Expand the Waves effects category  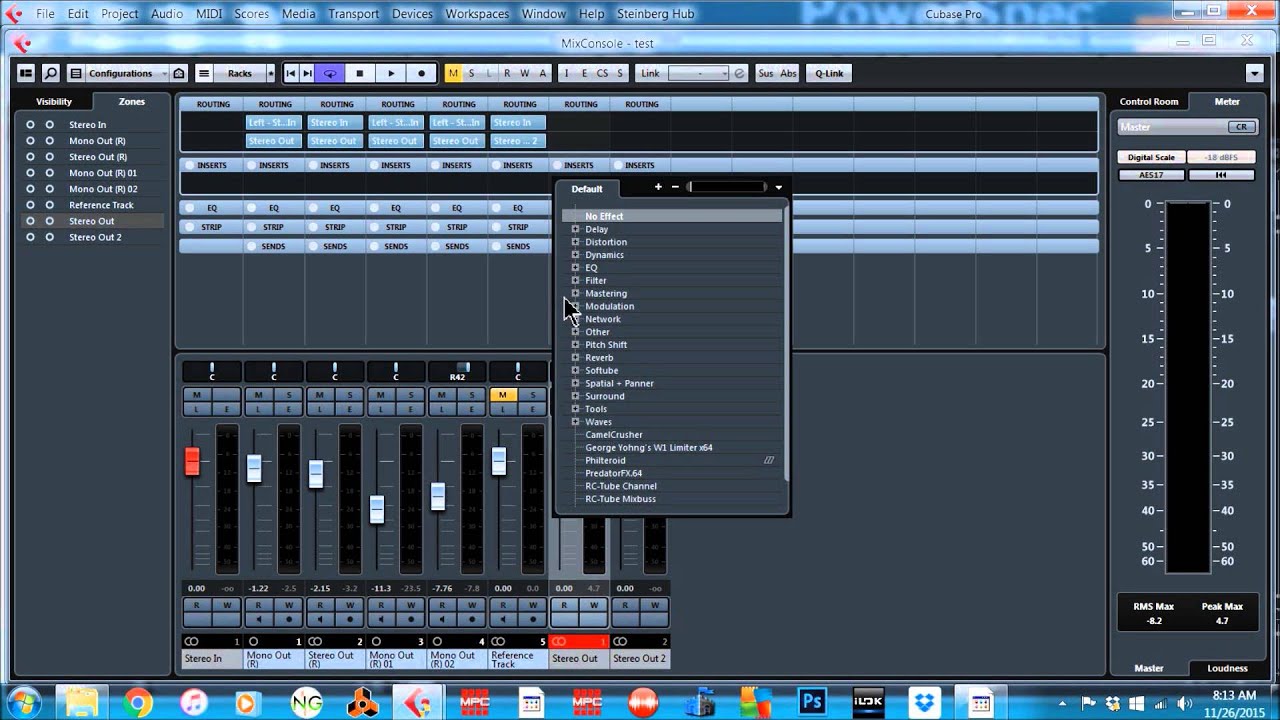[x=576, y=422]
